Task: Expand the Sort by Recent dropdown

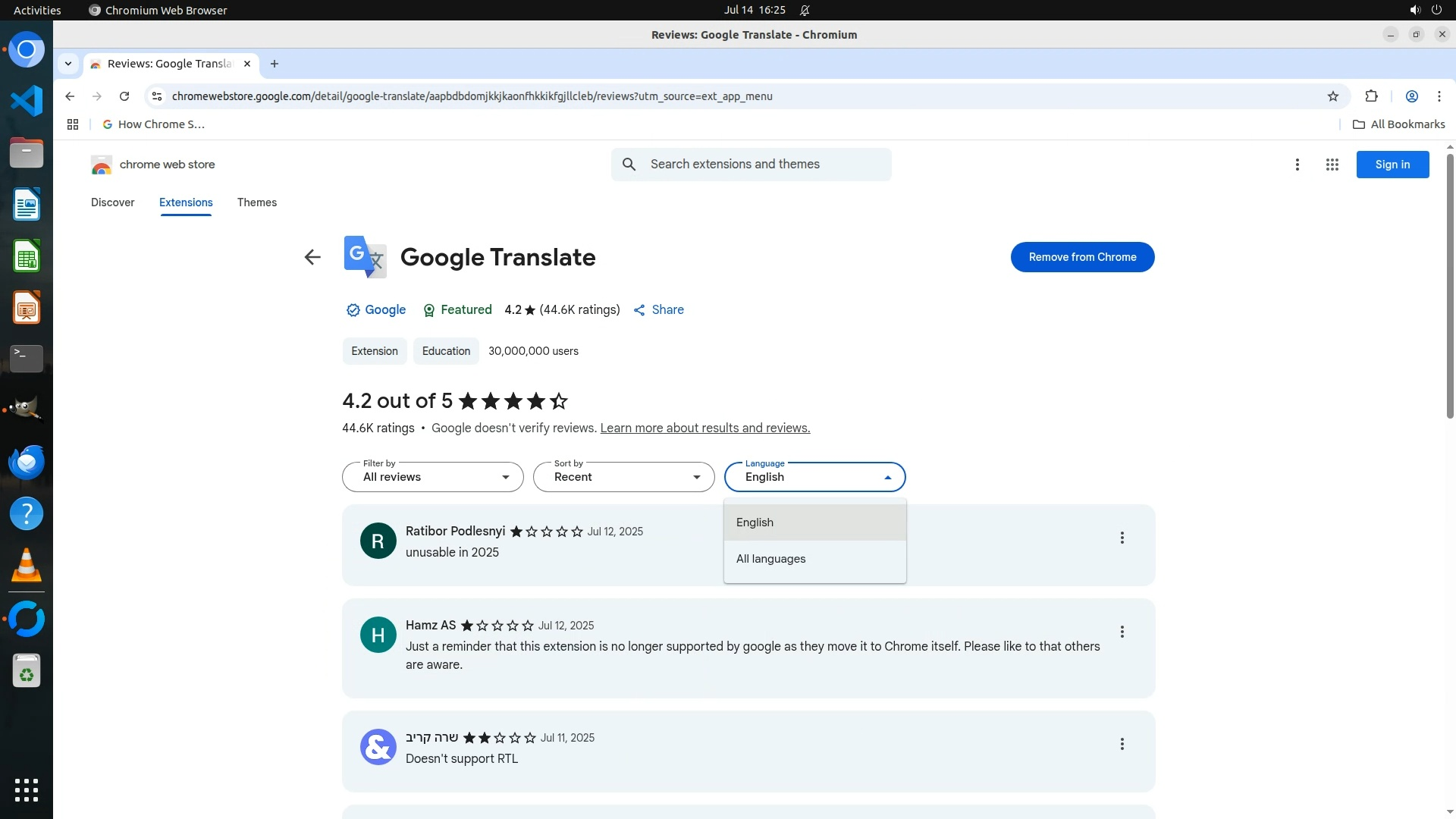Action: tap(623, 477)
